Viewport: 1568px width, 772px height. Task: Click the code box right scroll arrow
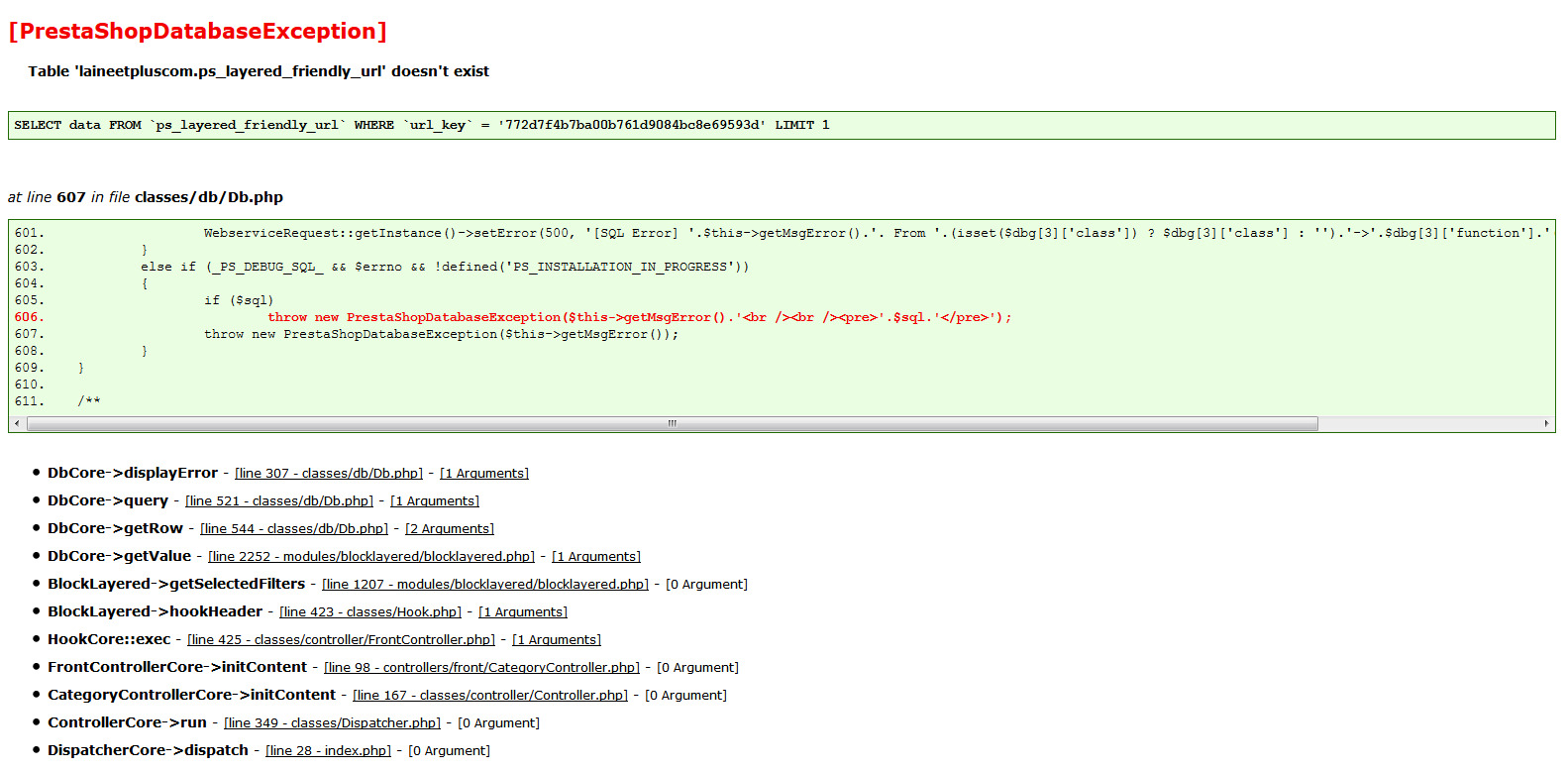1546,424
